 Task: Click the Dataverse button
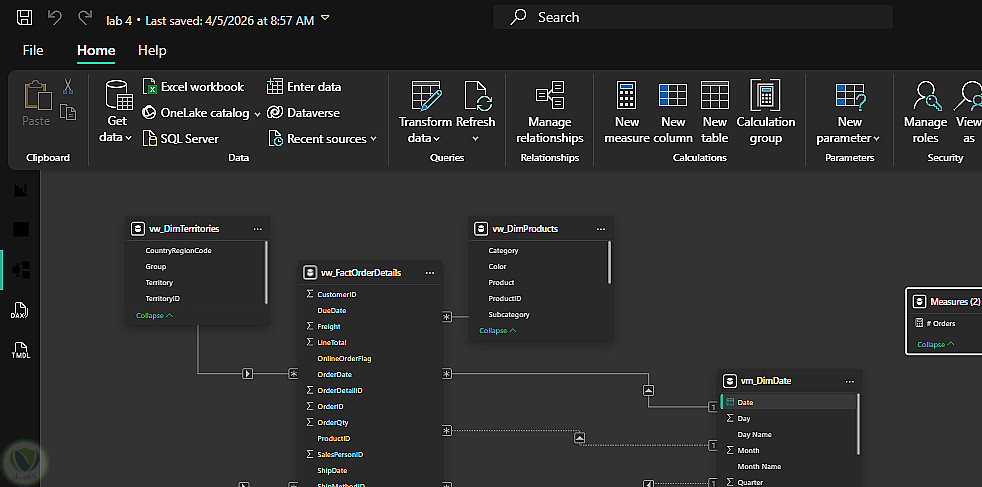point(304,113)
